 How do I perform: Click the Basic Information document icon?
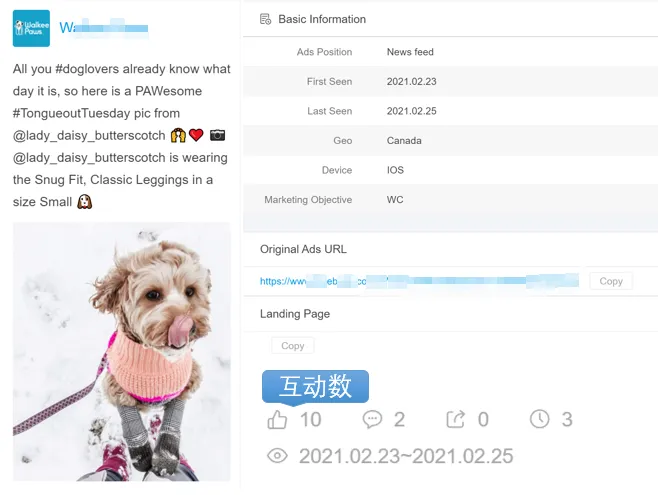[265, 19]
